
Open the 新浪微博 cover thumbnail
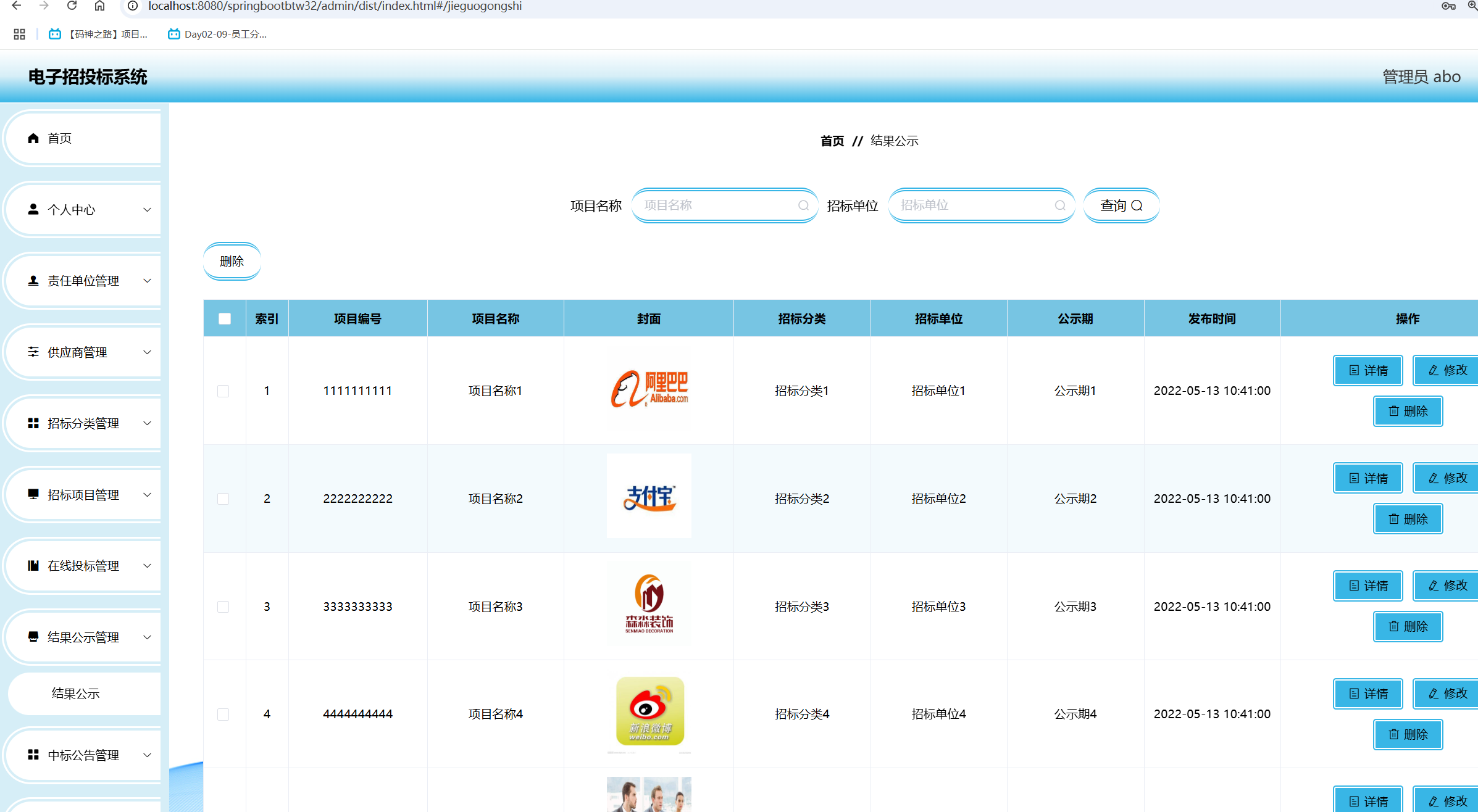[649, 711]
